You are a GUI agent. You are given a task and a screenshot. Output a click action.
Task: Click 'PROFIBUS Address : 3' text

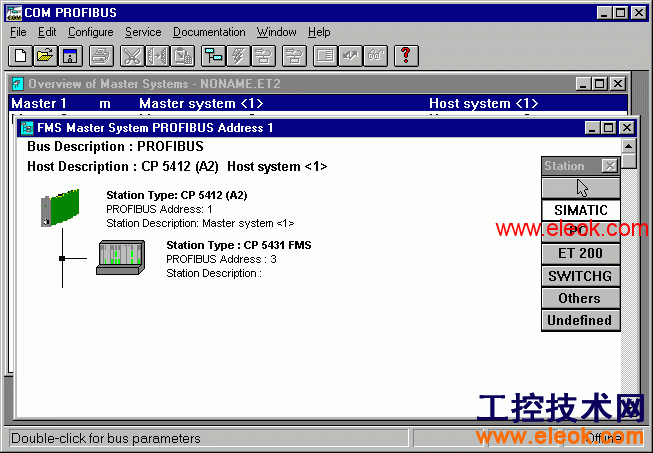pos(221,259)
